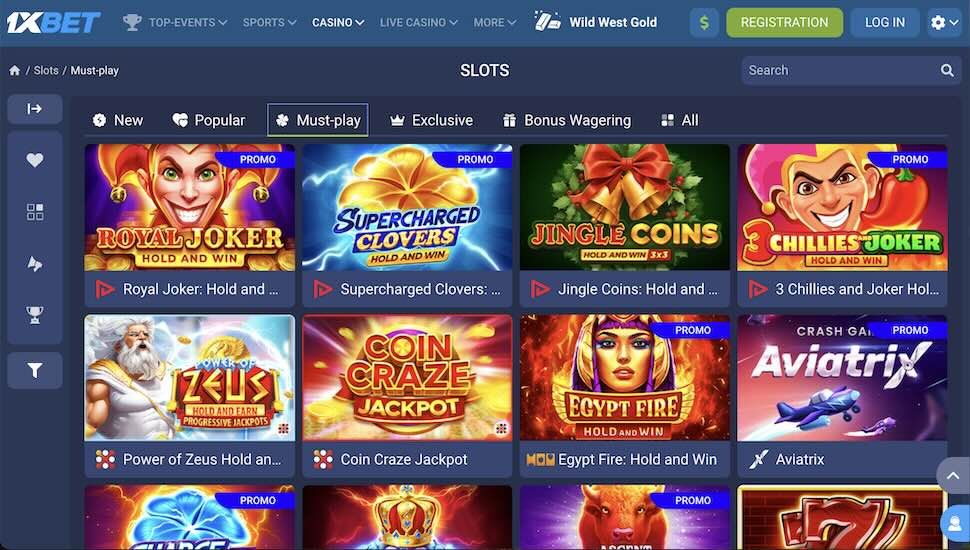Click the Log In button

[885, 23]
